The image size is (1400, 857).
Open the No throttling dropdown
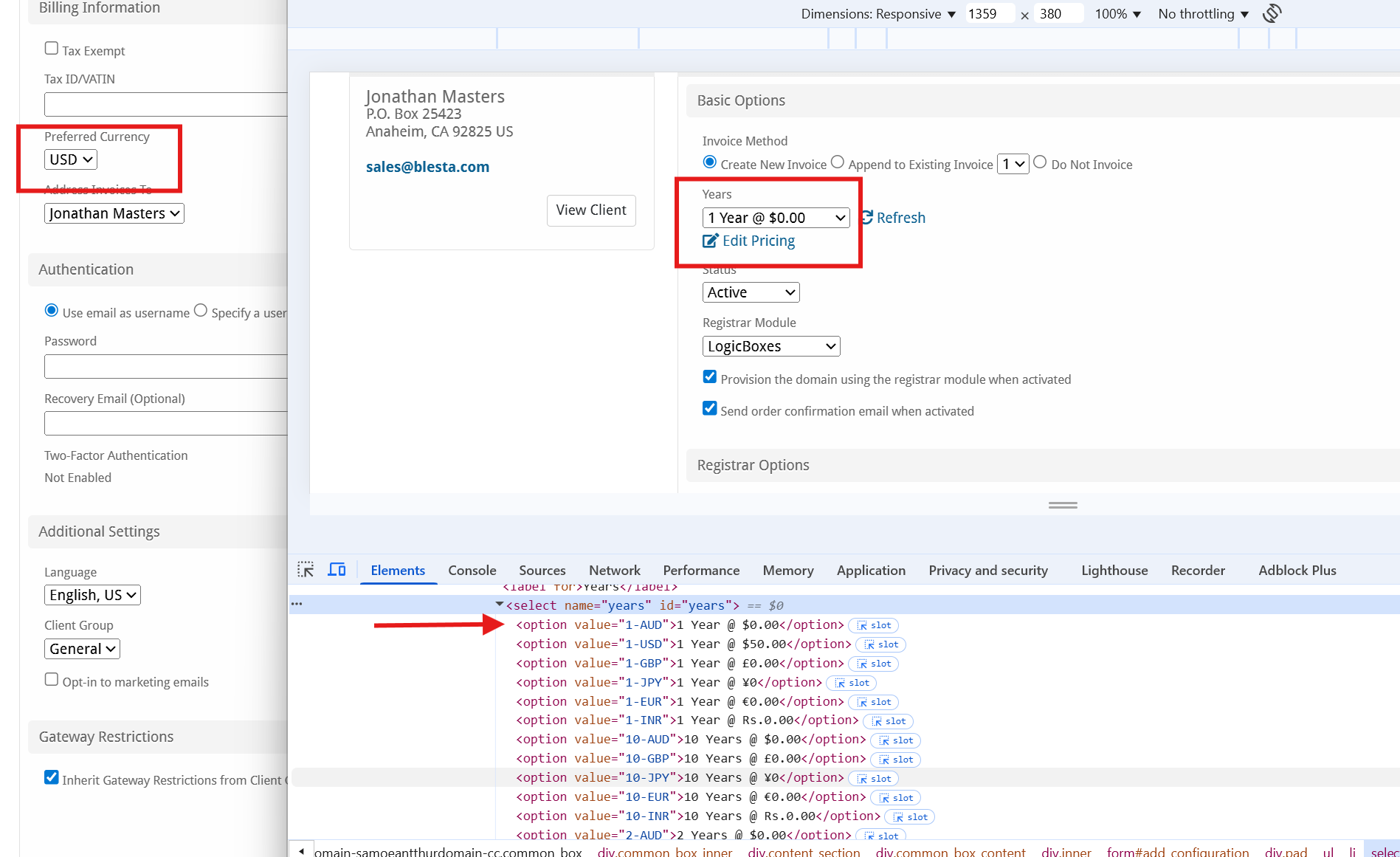[1203, 14]
